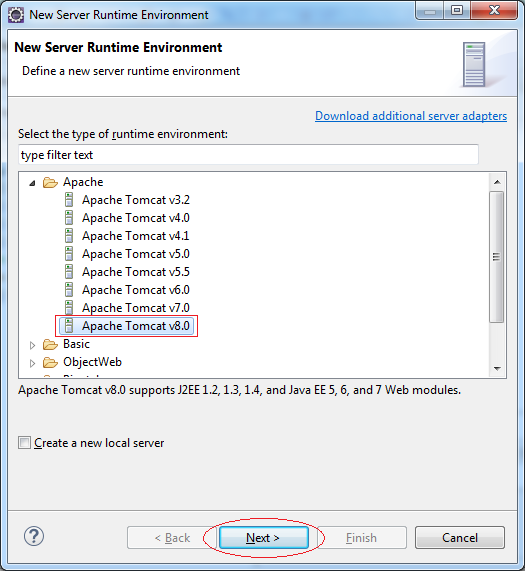Click the ObjectWeb folder icon
The image size is (525, 571).
coord(50,362)
